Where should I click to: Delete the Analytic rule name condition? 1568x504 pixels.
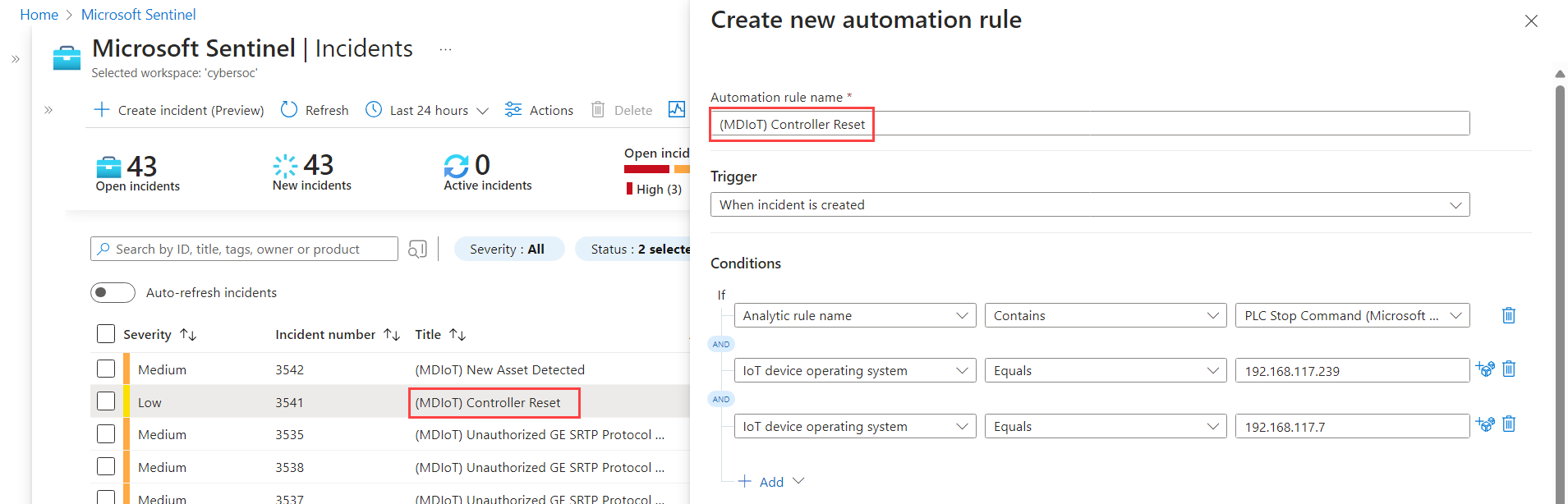(x=1509, y=315)
